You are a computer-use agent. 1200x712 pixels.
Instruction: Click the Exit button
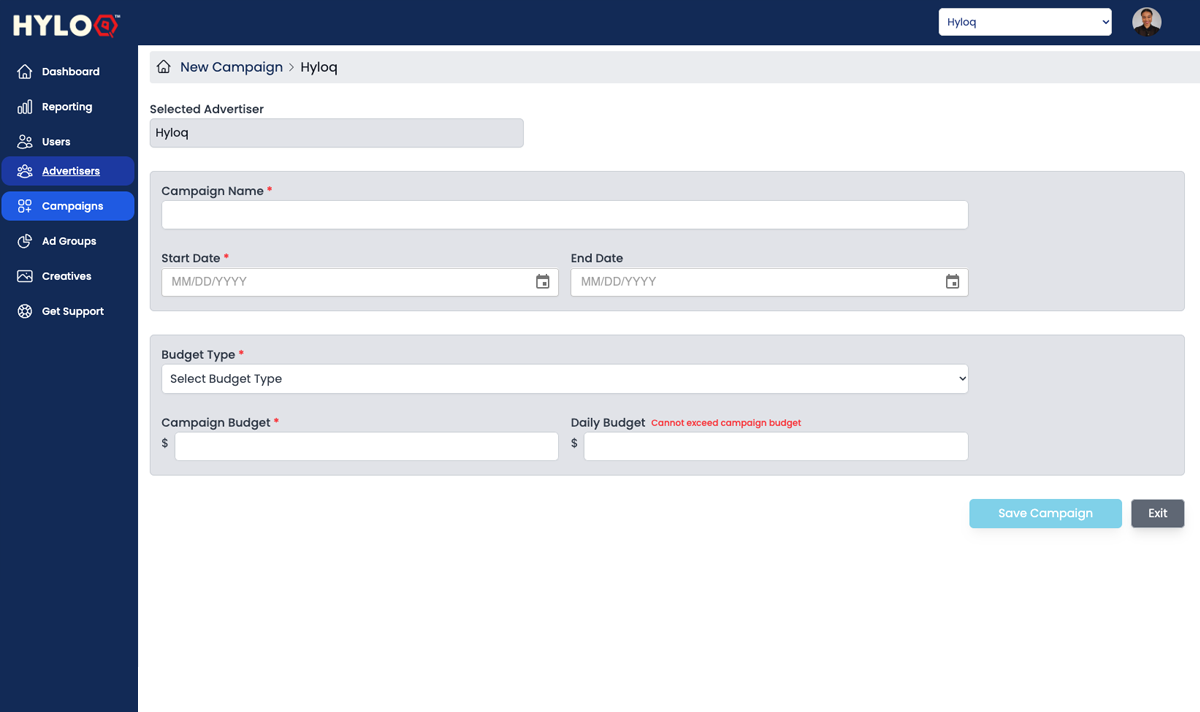point(1157,513)
